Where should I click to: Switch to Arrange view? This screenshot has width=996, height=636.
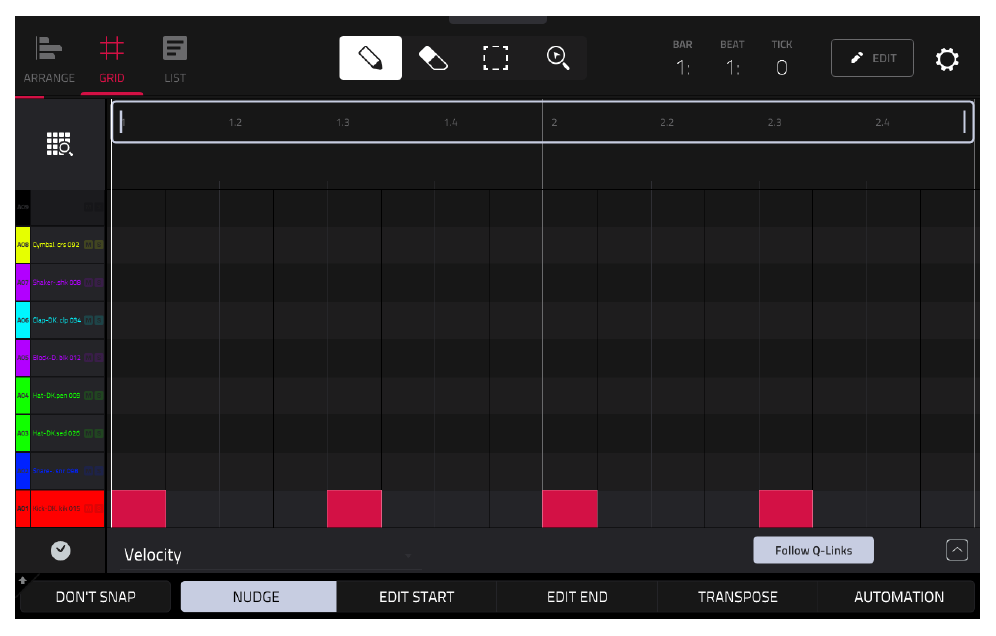(x=49, y=60)
